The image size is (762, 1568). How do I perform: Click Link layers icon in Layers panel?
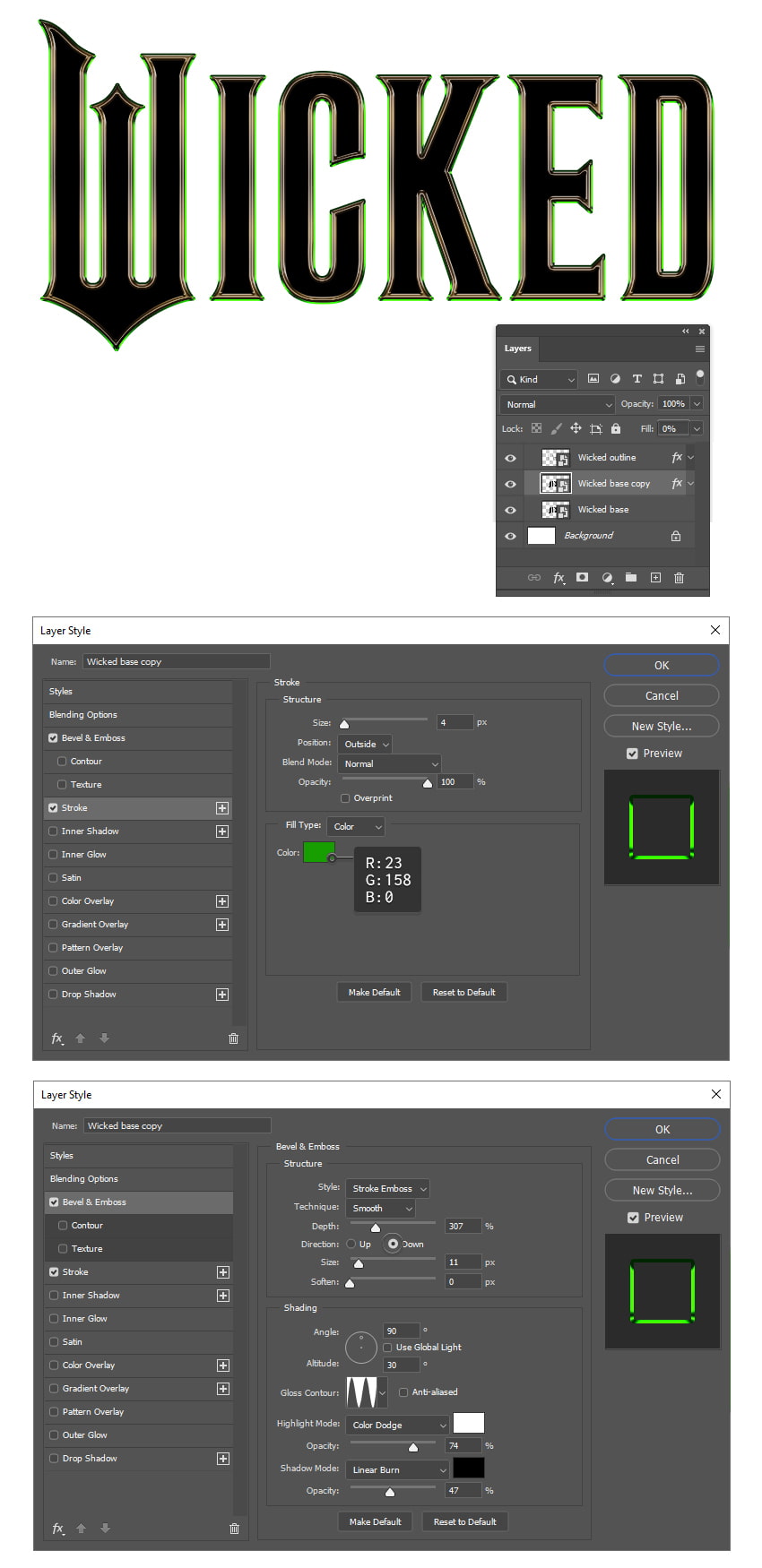click(x=534, y=578)
